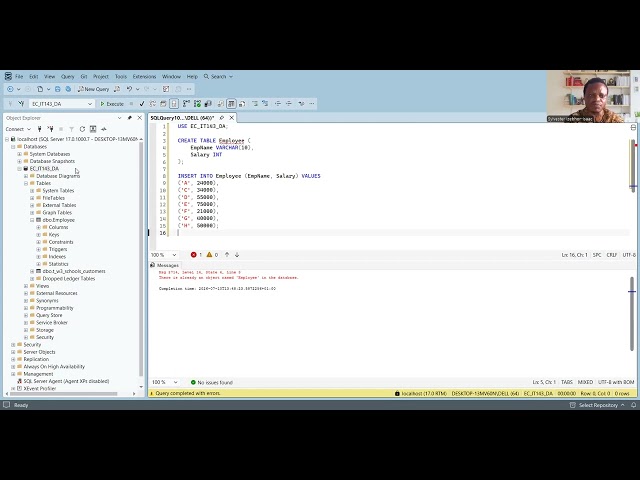Select Results to Text icon

220,104
